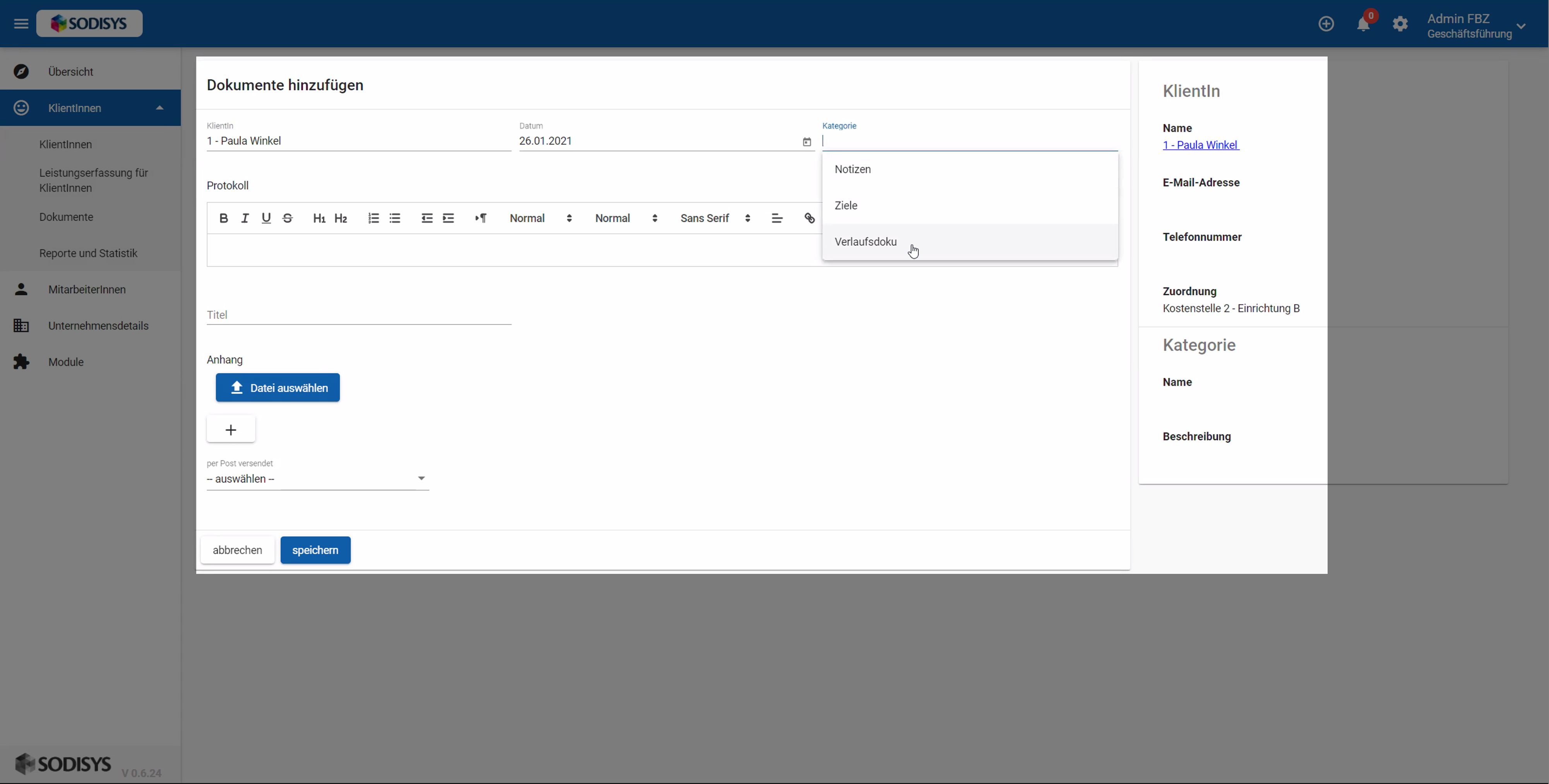Toggle strikethrough formatting
Image resolution: width=1549 pixels, height=784 pixels.
tap(288, 218)
